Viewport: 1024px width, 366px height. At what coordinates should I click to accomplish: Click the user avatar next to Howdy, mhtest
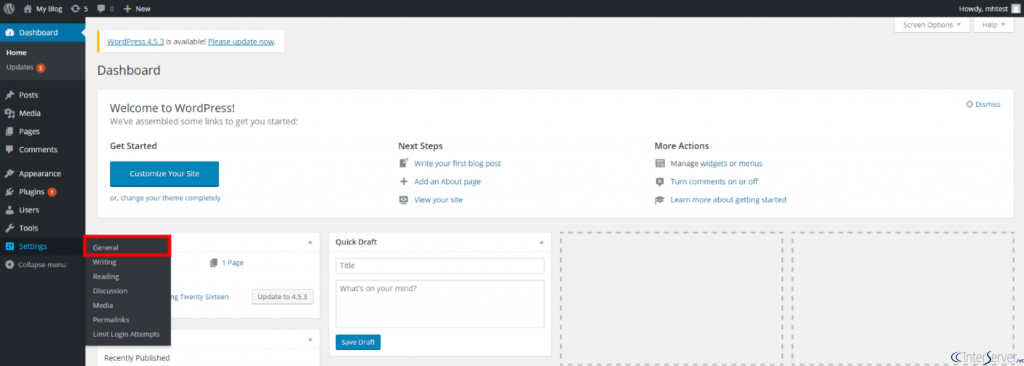[1016, 8]
